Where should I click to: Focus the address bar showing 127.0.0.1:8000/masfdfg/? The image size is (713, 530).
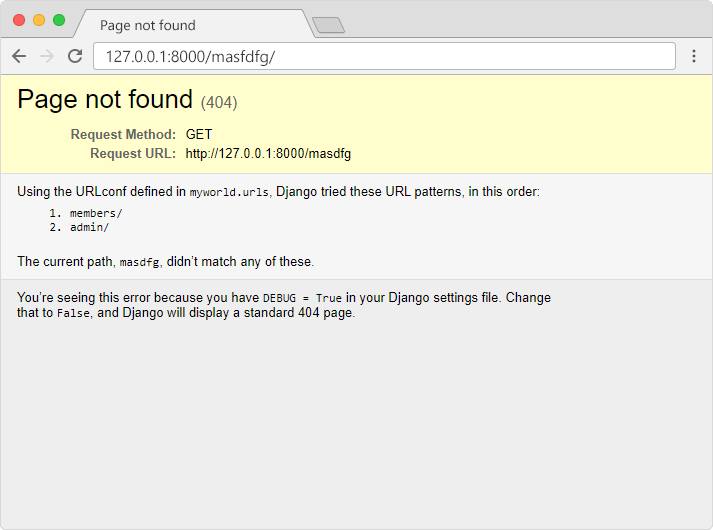pos(384,56)
